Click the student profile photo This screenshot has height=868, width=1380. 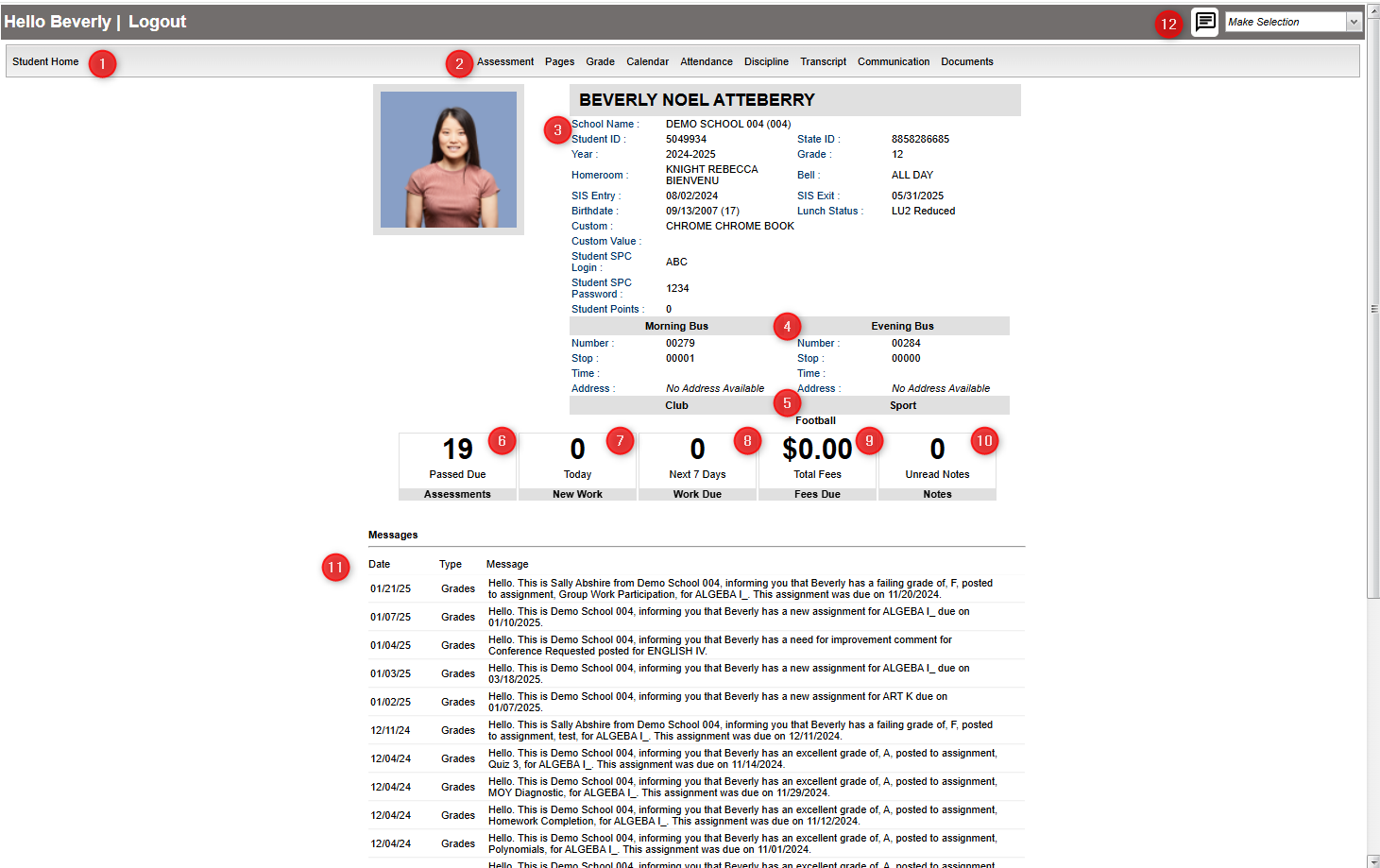point(449,160)
